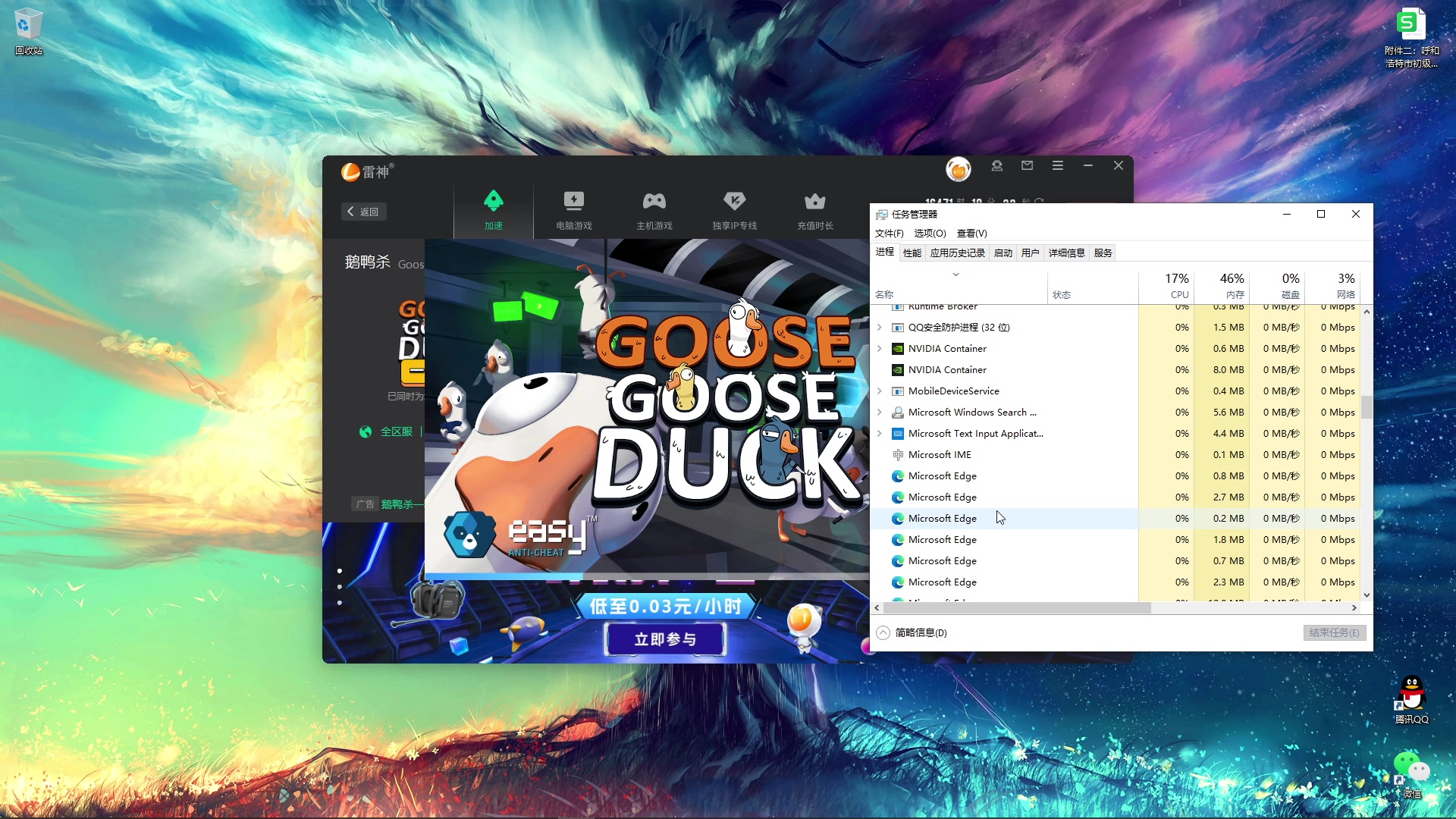Expand the MobileDeviceService row
The width and height of the screenshot is (1456, 819).
pos(880,391)
